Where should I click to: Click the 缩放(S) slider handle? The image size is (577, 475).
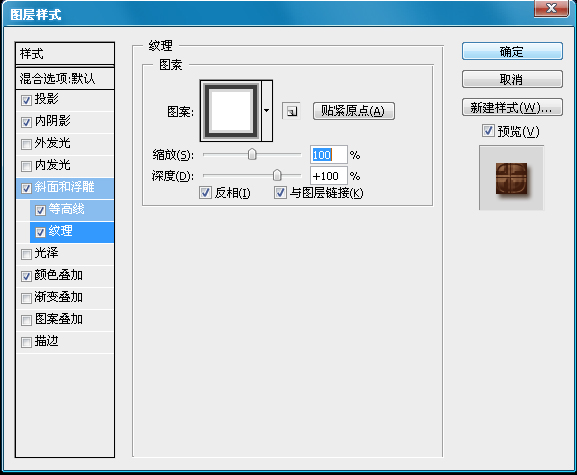tap(252, 154)
